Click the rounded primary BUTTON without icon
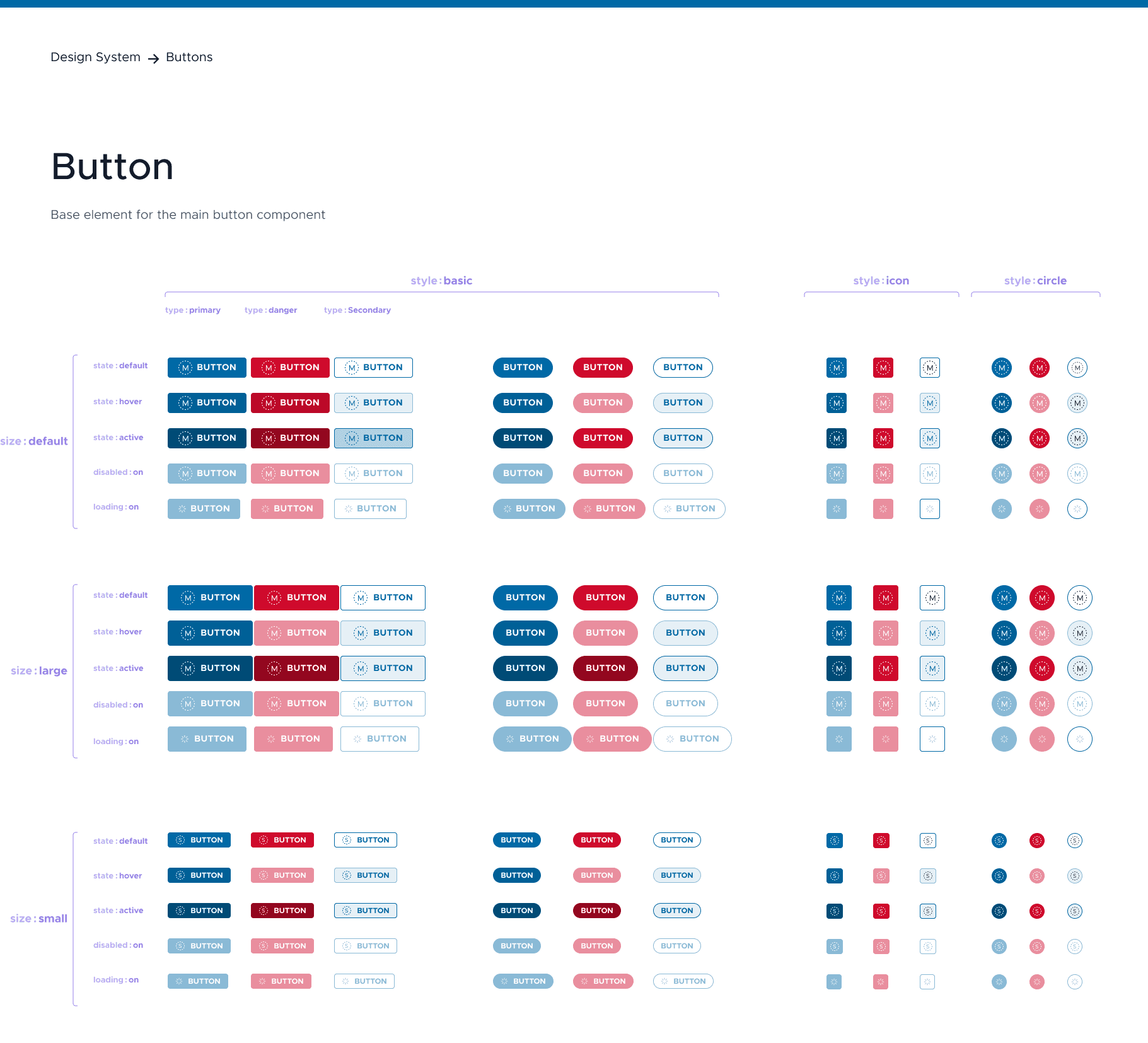This screenshot has width=1148, height=1043. pyautogui.click(x=523, y=367)
